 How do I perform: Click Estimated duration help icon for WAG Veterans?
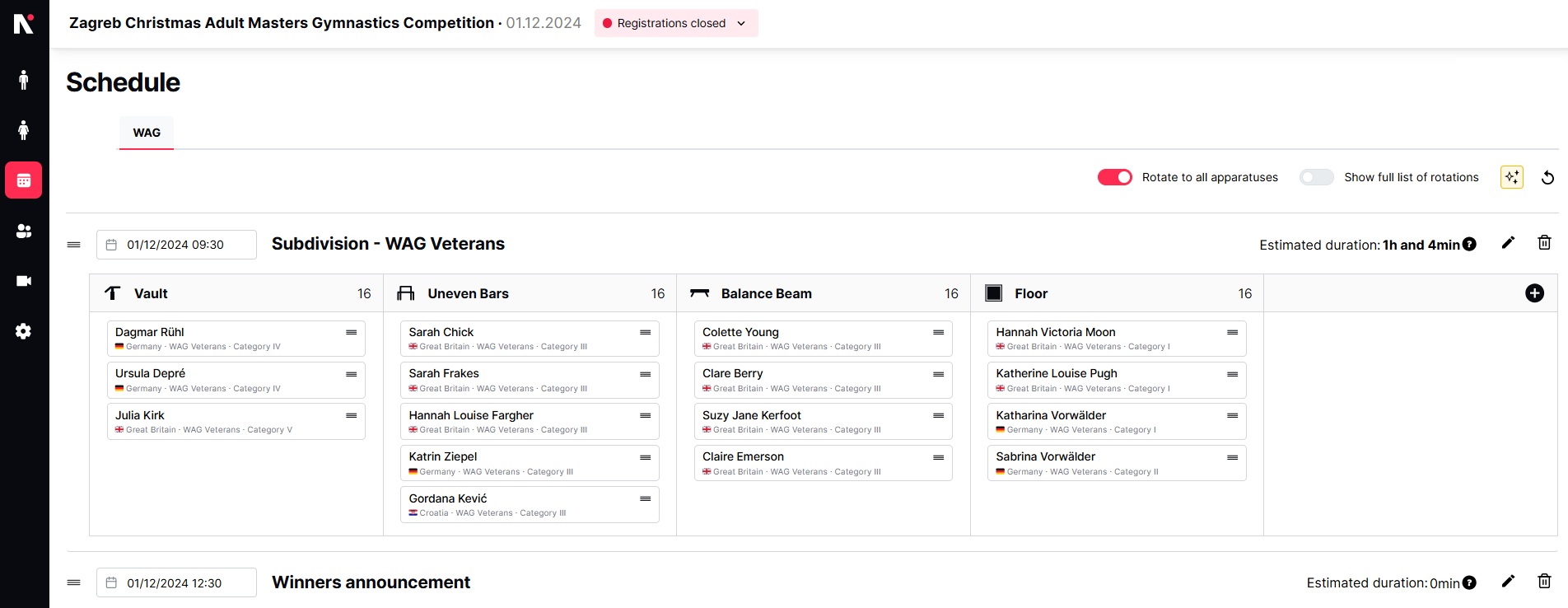1469,245
